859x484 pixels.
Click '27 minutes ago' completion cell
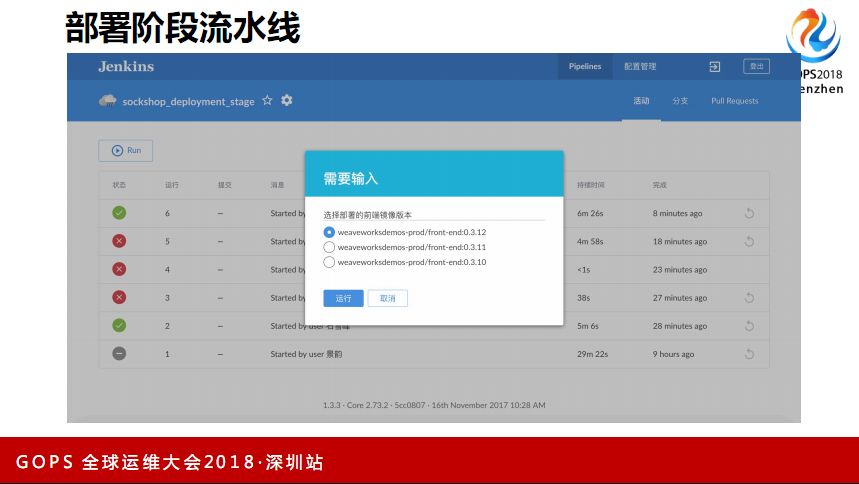pos(680,298)
